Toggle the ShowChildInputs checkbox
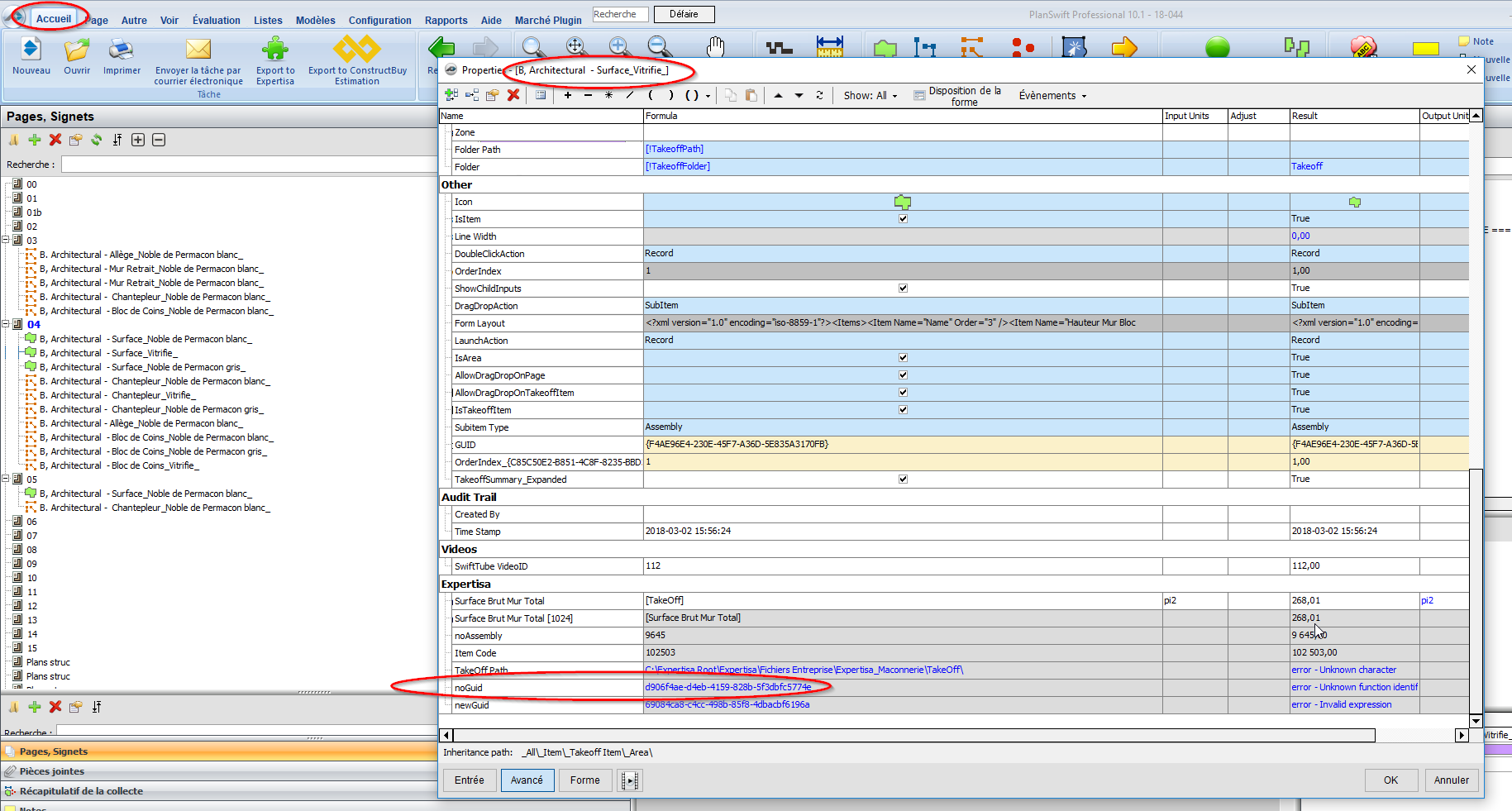The width and height of the screenshot is (1512, 811). click(903, 289)
